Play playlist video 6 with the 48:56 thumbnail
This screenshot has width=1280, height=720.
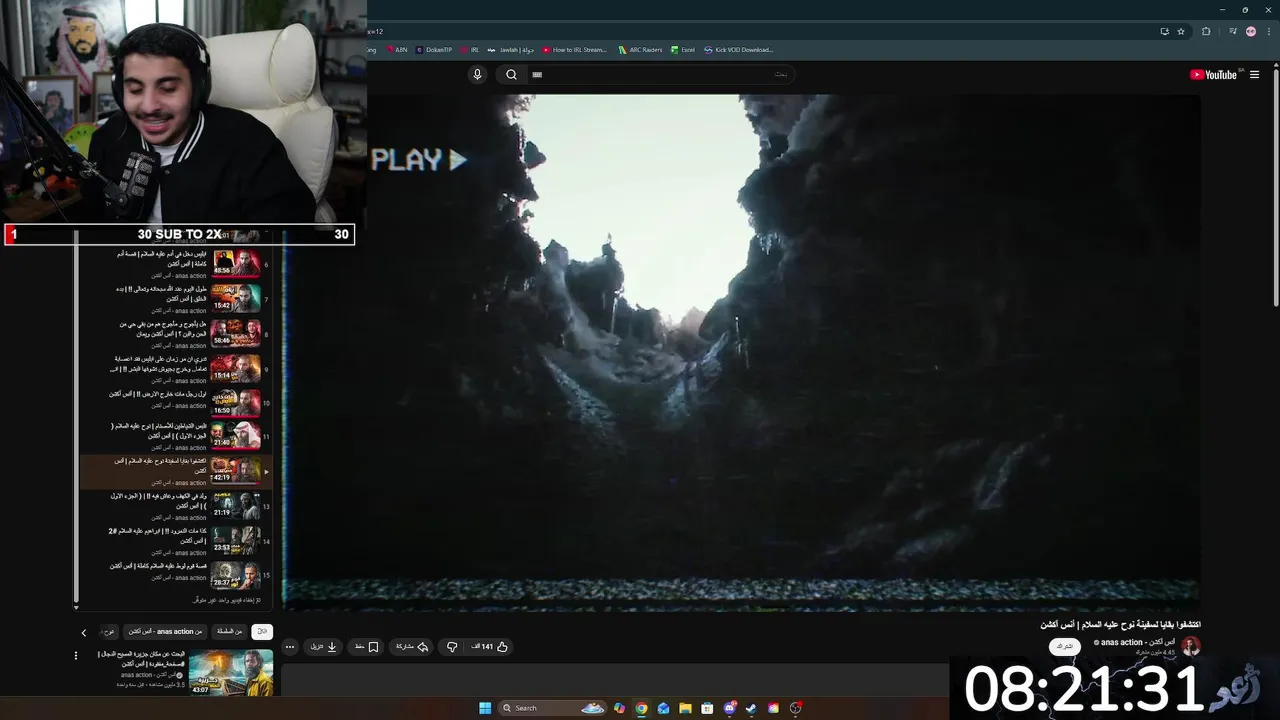coord(236,262)
